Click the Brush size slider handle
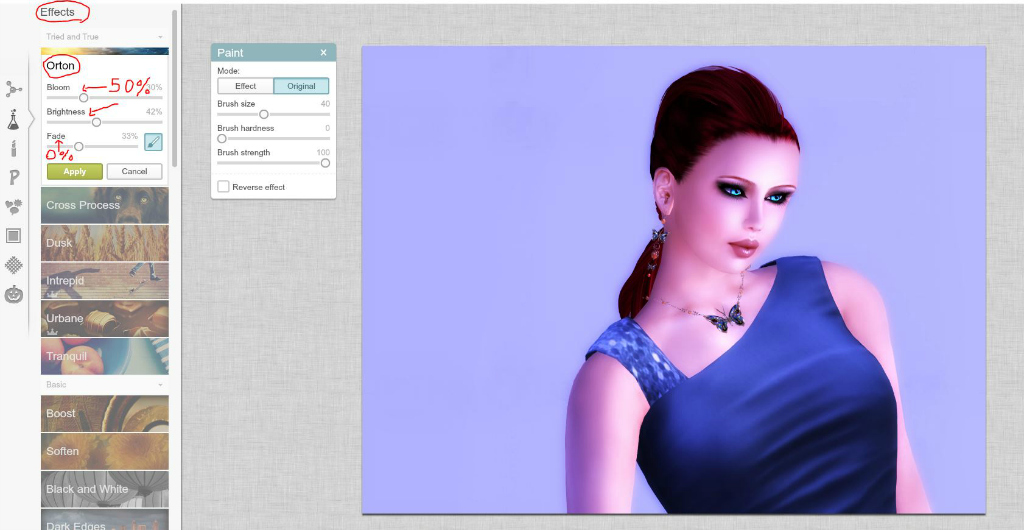1024x530 pixels. 264,114
